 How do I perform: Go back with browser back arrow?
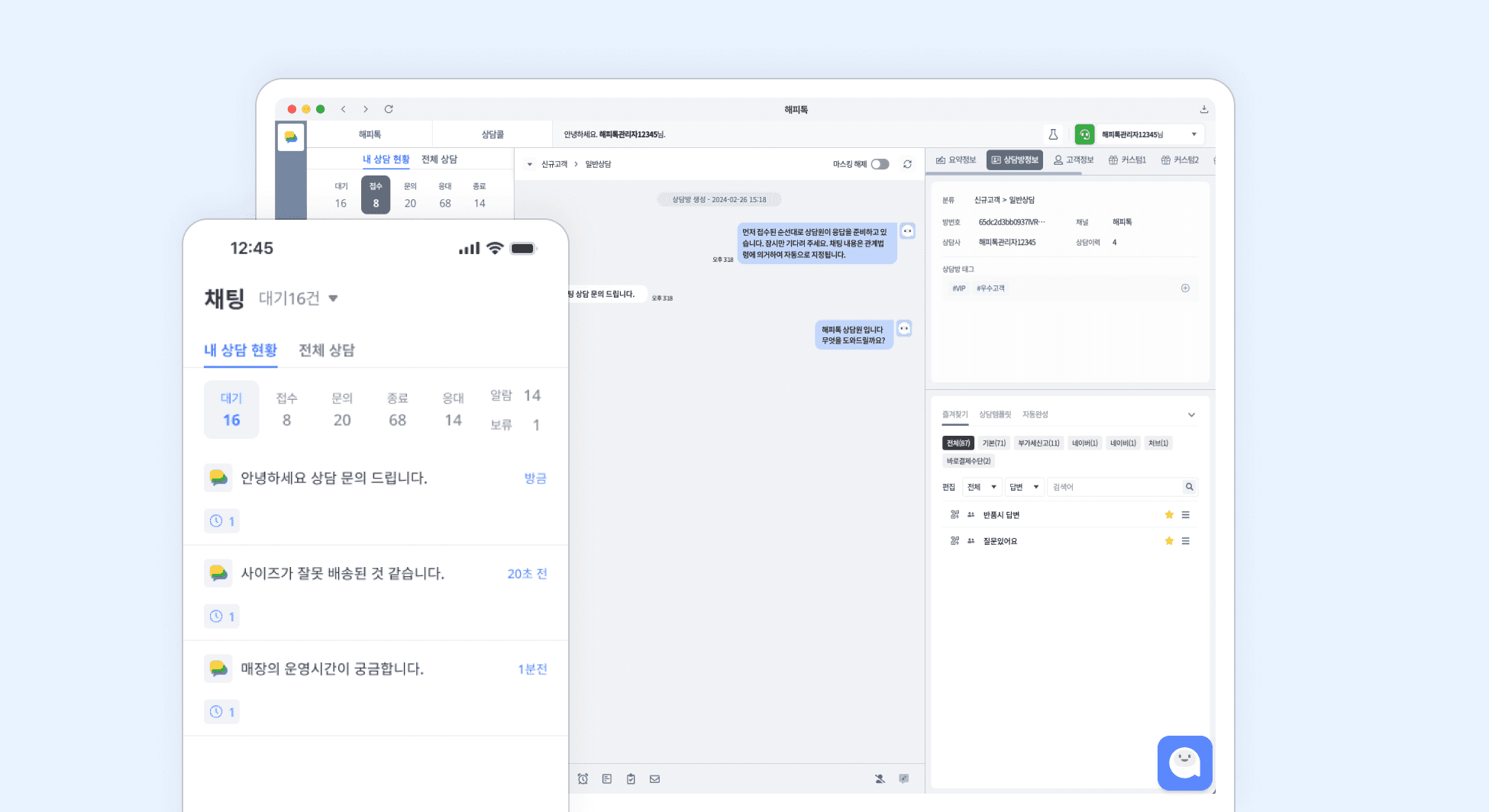point(344,109)
